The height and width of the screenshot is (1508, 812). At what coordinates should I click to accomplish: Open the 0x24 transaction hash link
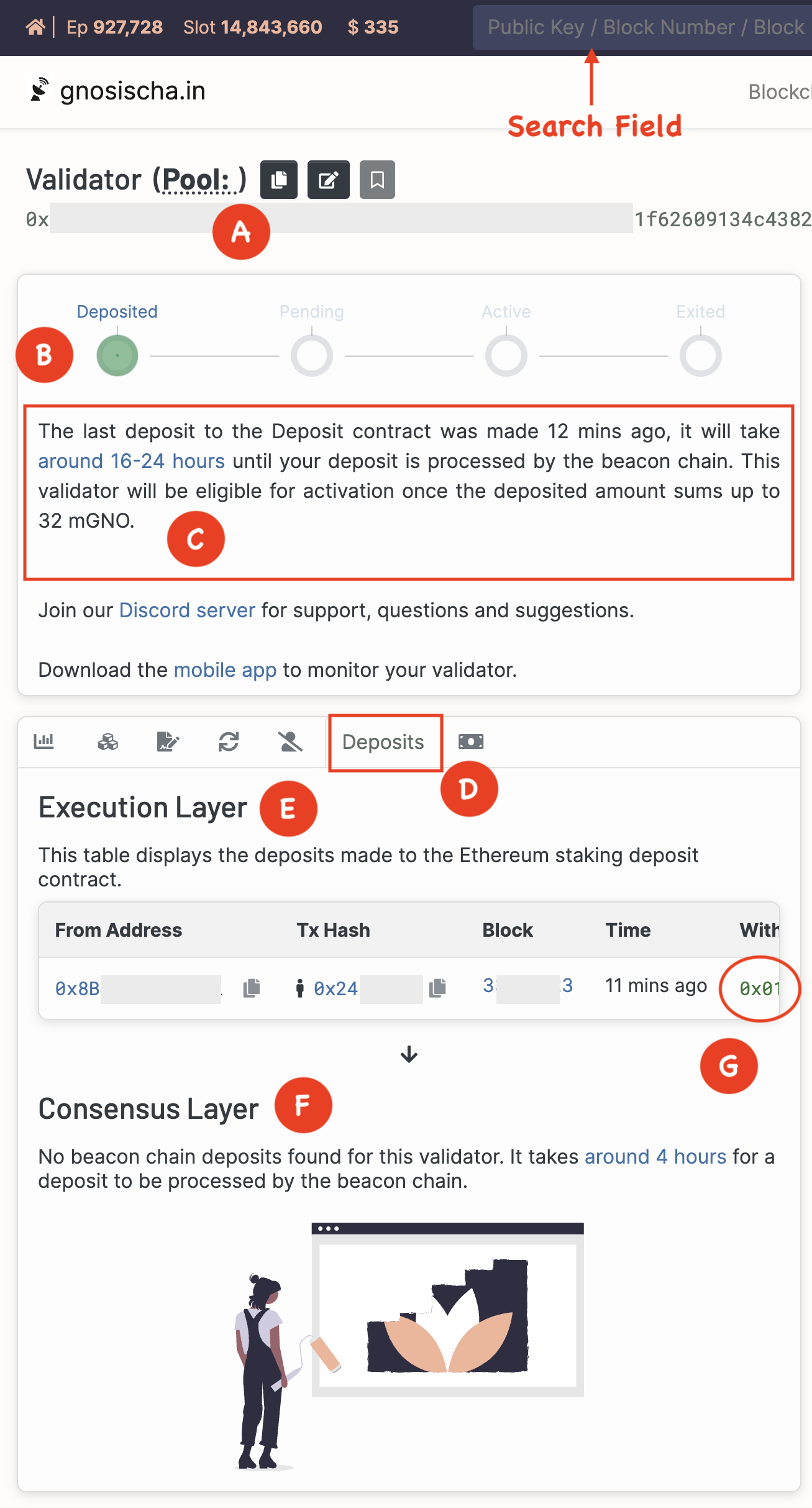[335, 988]
